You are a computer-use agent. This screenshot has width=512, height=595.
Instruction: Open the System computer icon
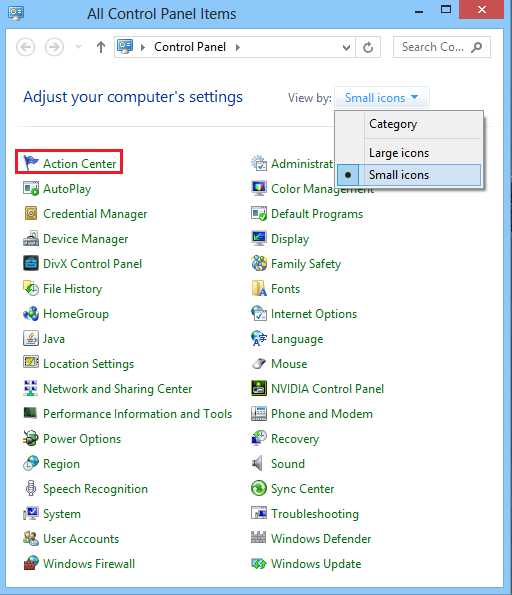(30, 513)
